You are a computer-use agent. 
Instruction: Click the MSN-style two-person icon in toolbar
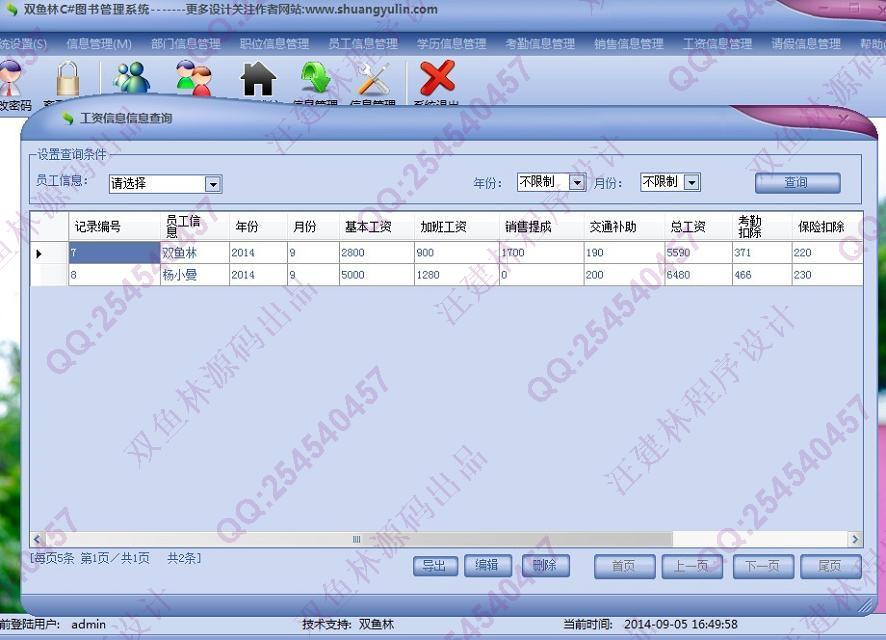[131, 79]
